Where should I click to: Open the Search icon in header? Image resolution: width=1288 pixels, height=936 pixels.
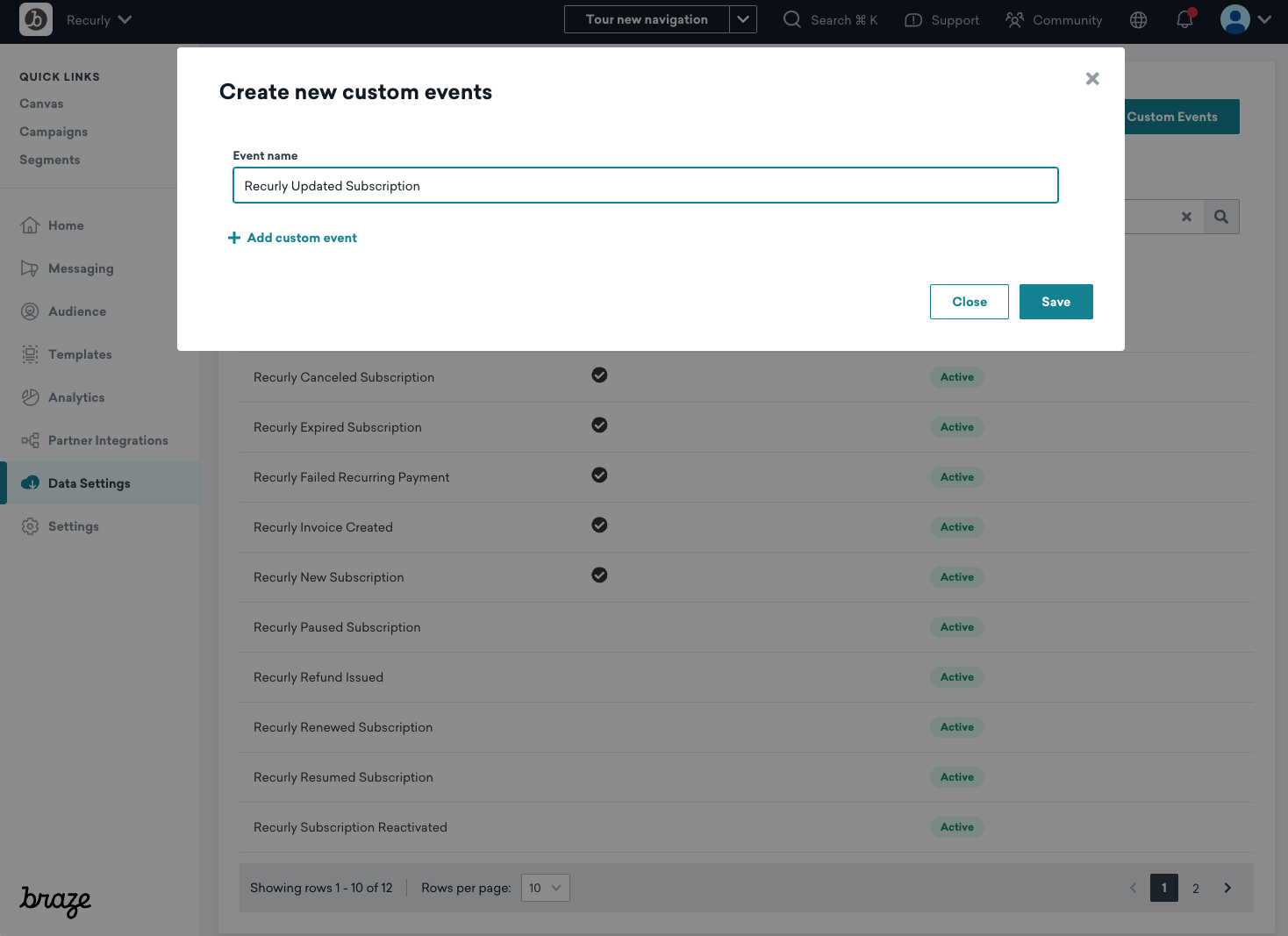pos(792,19)
